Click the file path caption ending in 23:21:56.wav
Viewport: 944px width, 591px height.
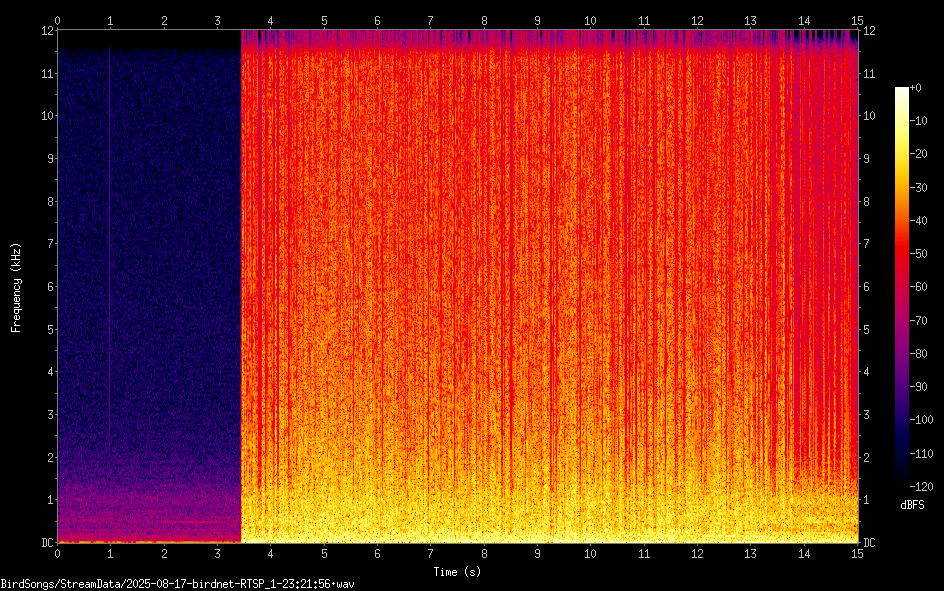pos(177,584)
